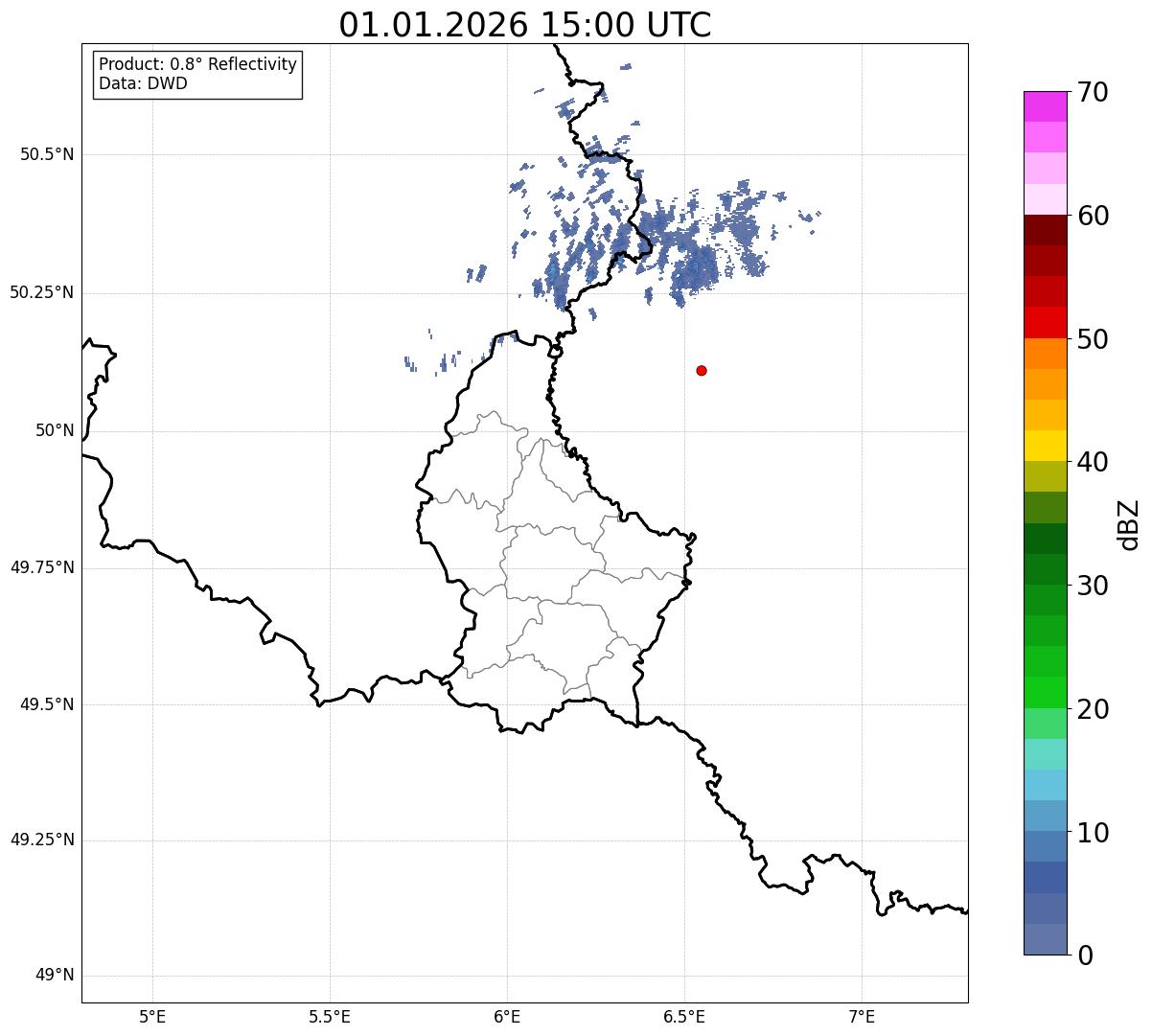This screenshot has height=1036, width=1152.
Task: Click the longitude label 7°E
Action: coord(862,1017)
